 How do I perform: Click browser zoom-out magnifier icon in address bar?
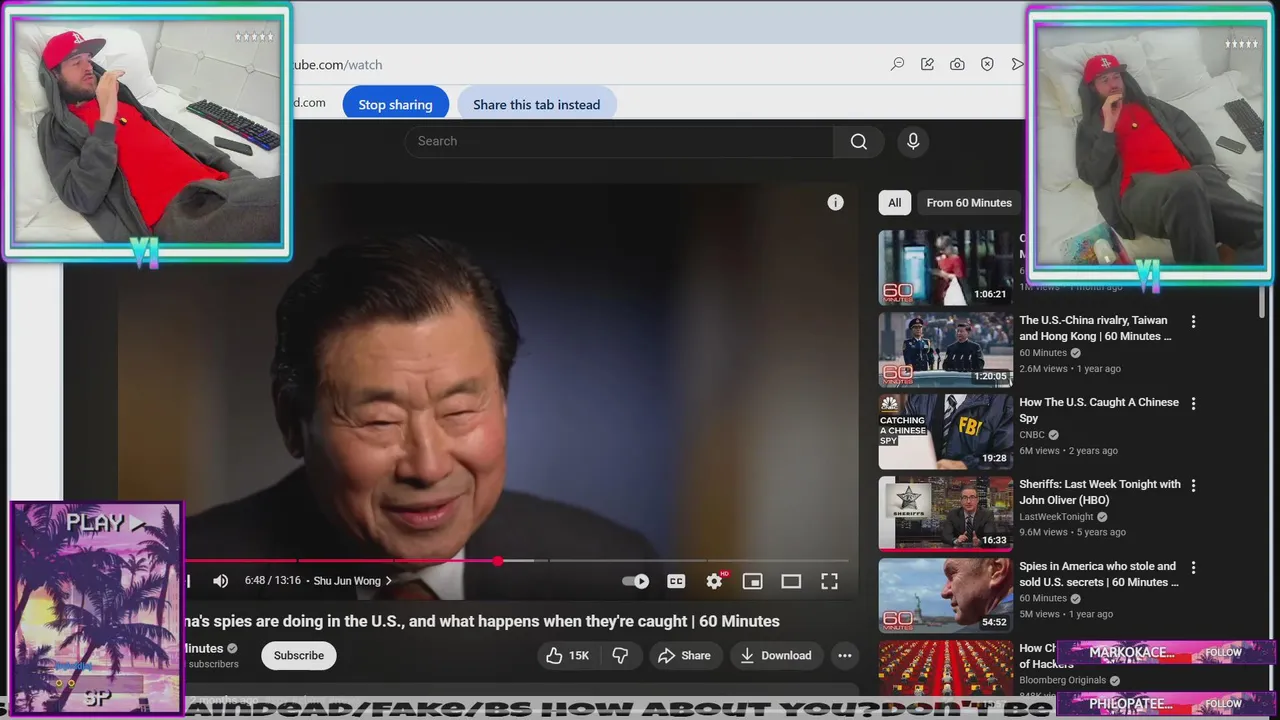(897, 64)
